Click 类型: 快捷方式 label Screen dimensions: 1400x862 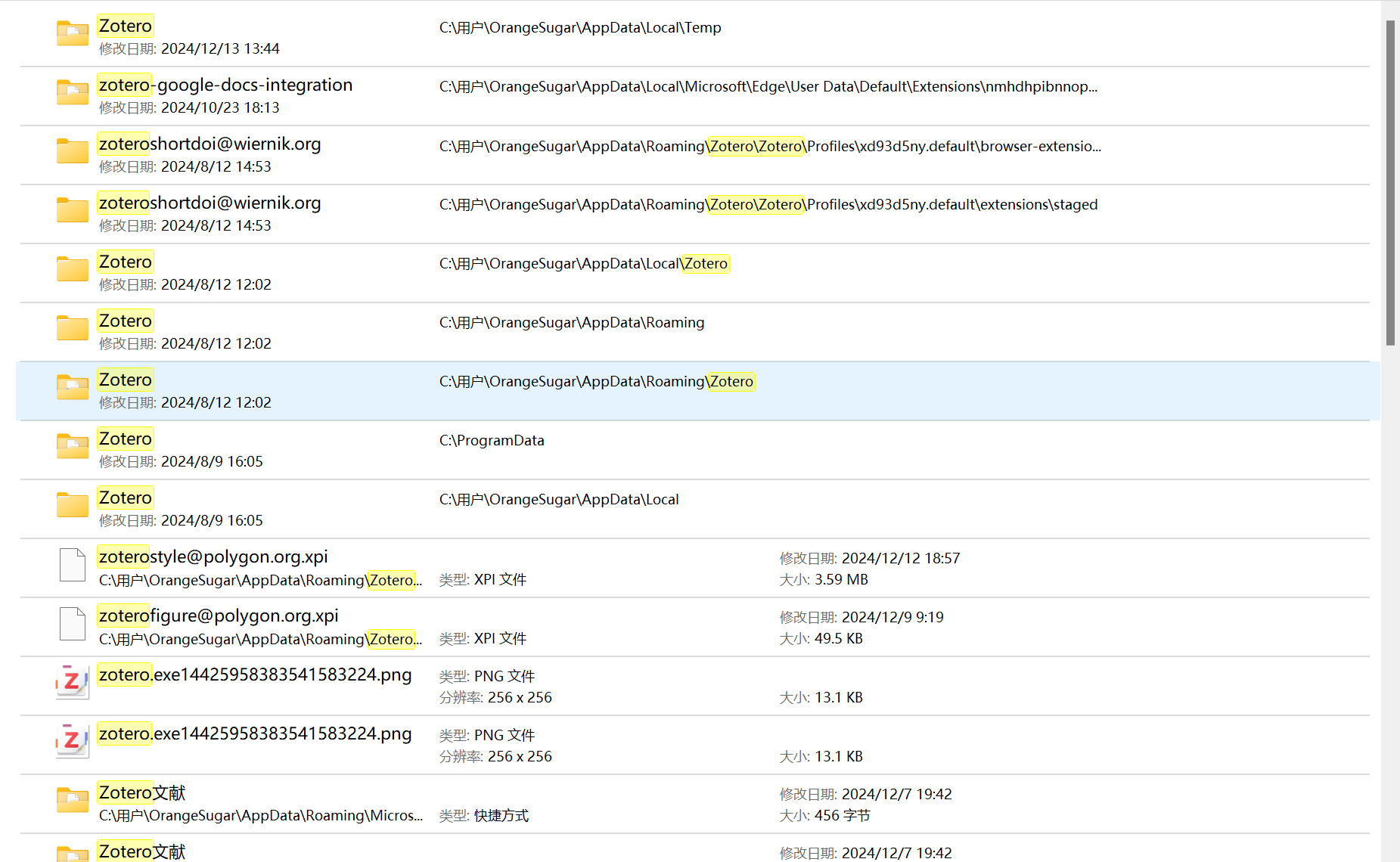pyautogui.click(x=484, y=815)
